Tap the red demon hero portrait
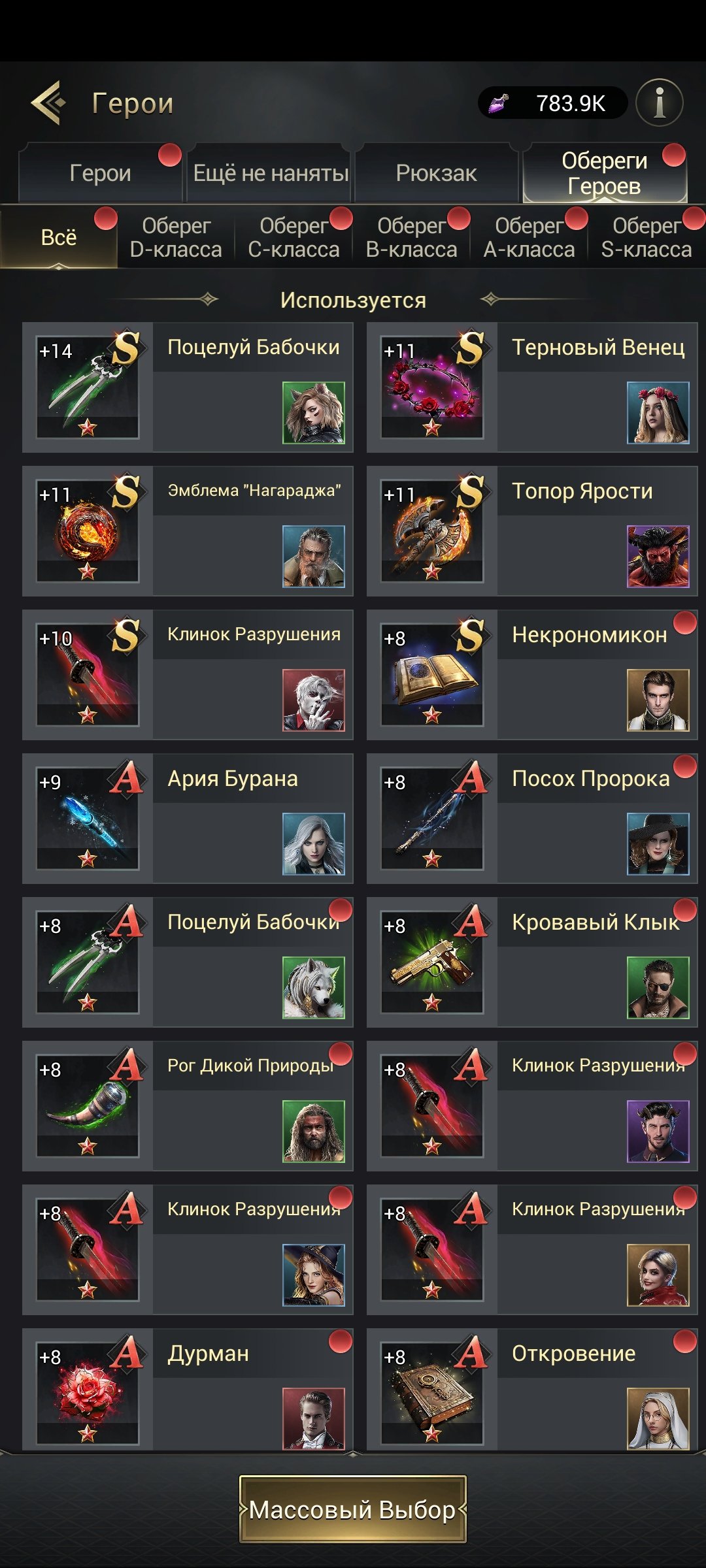The width and height of the screenshot is (706, 1568). pos(658,557)
